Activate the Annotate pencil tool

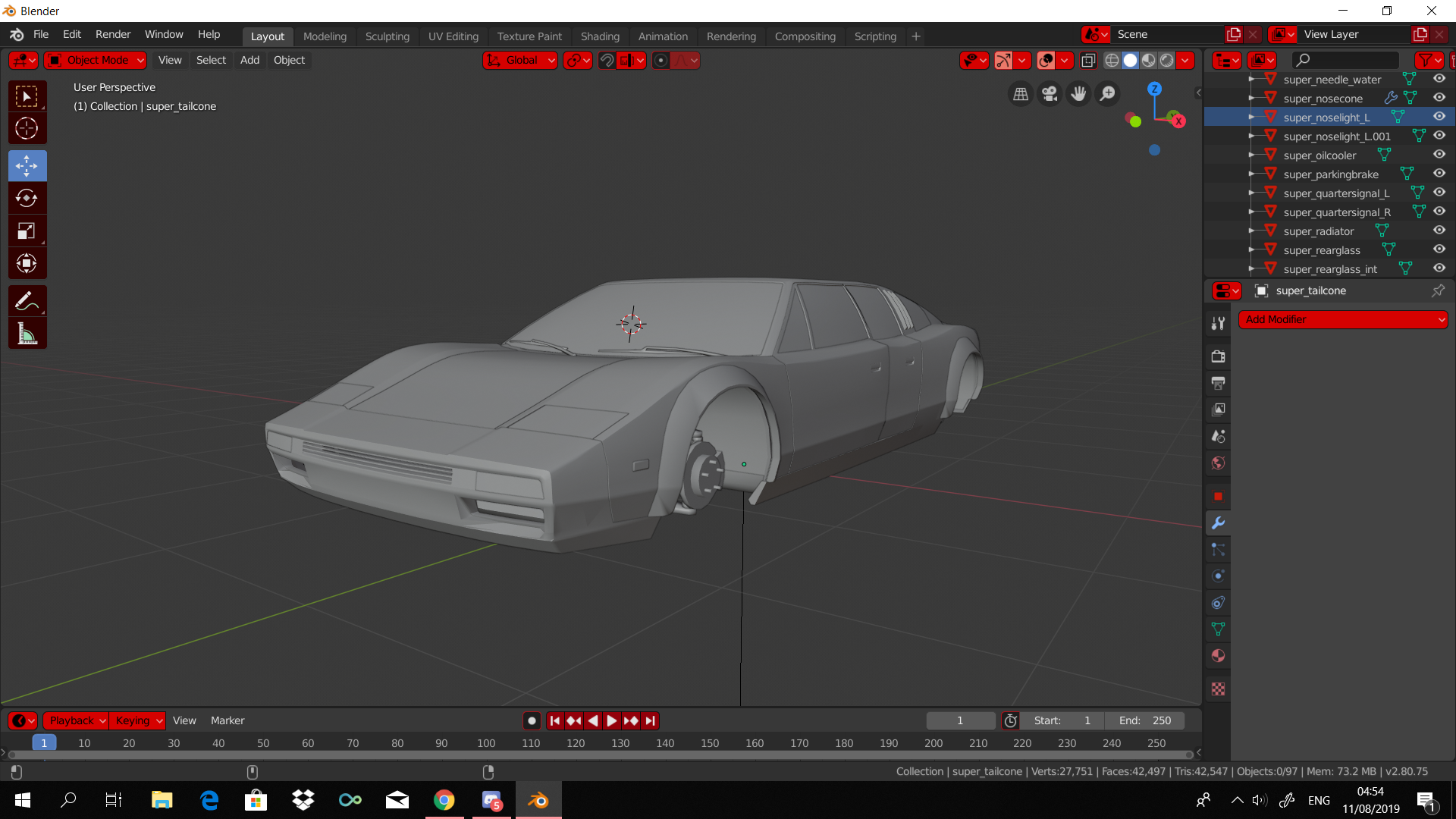pyautogui.click(x=27, y=301)
